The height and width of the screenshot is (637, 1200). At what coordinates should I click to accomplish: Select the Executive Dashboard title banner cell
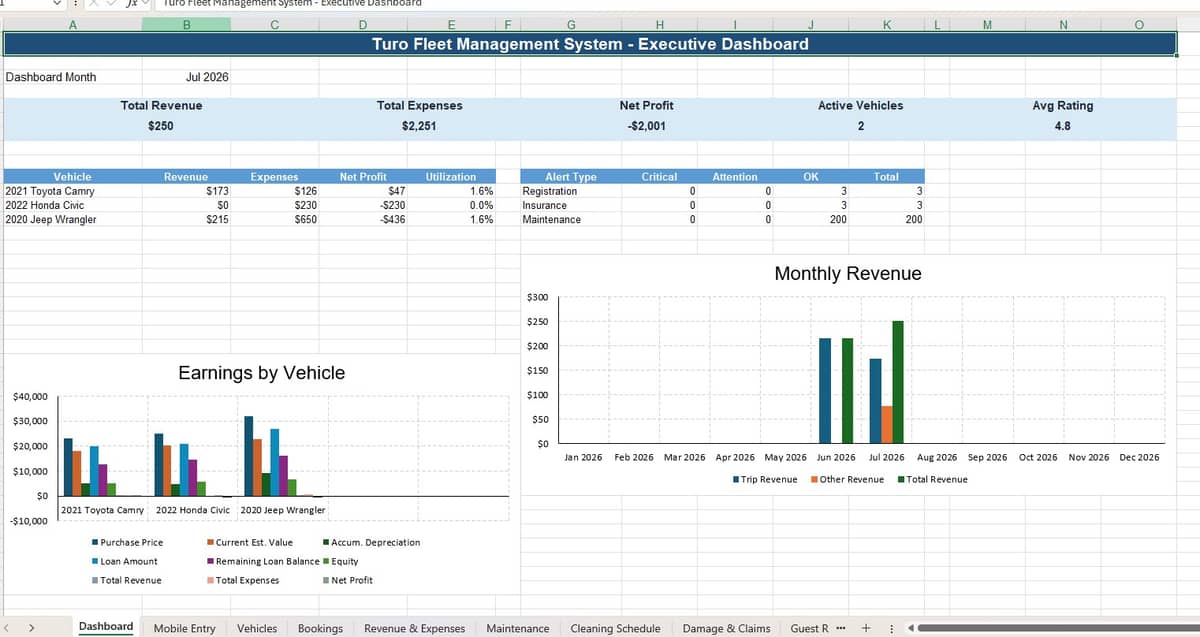click(x=590, y=44)
